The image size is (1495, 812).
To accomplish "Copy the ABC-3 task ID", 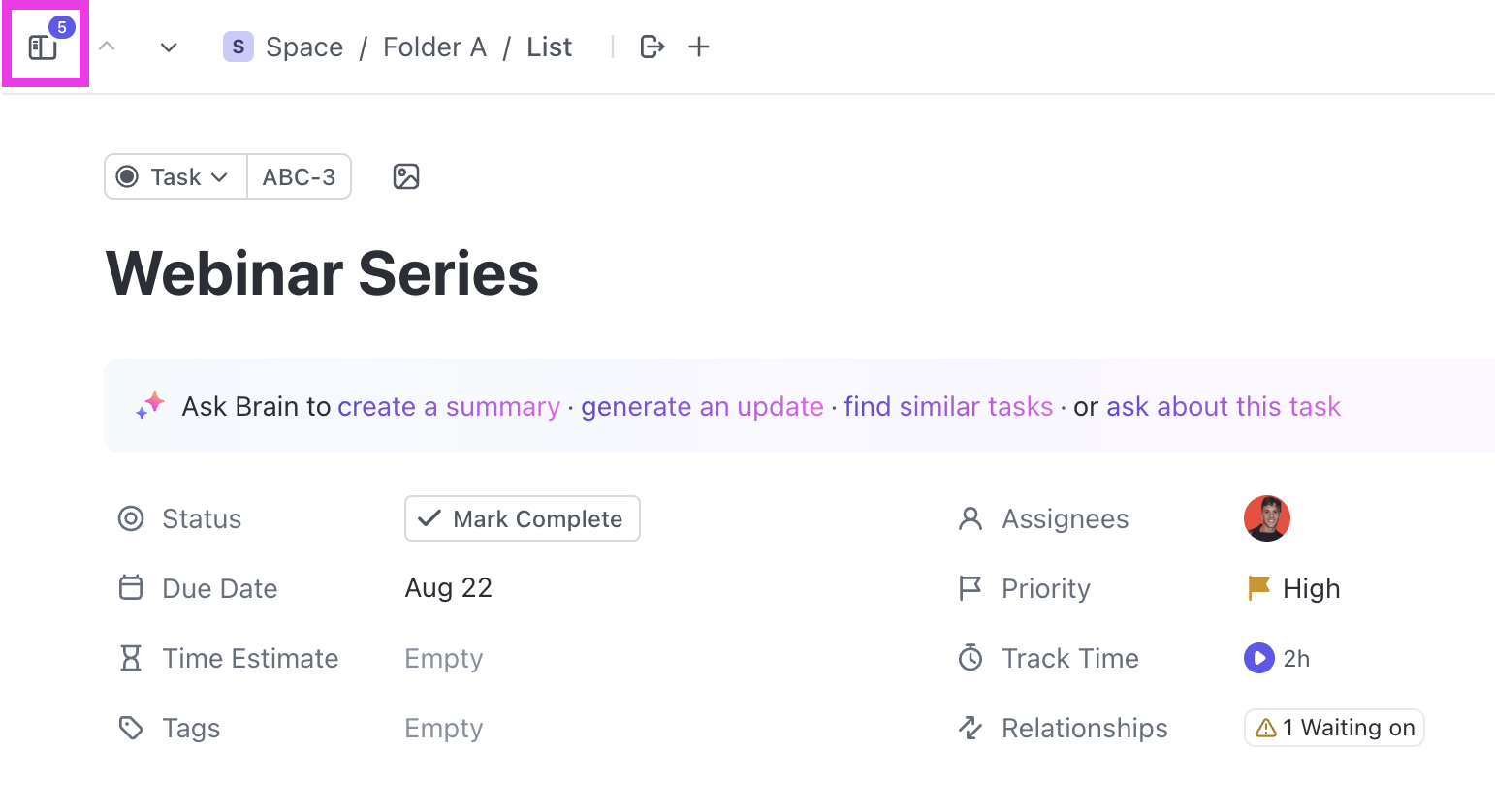I will click(299, 176).
